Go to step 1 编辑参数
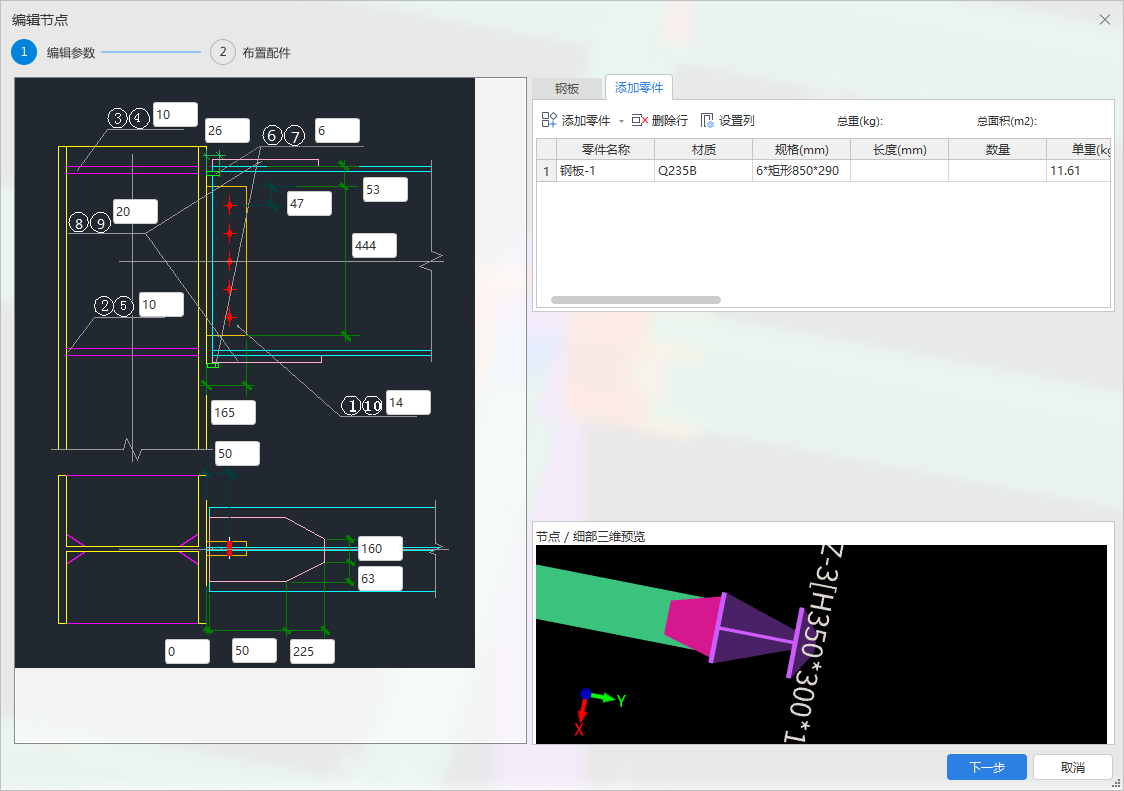Image resolution: width=1124 pixels, height=791 pixels. coord(54,52)
